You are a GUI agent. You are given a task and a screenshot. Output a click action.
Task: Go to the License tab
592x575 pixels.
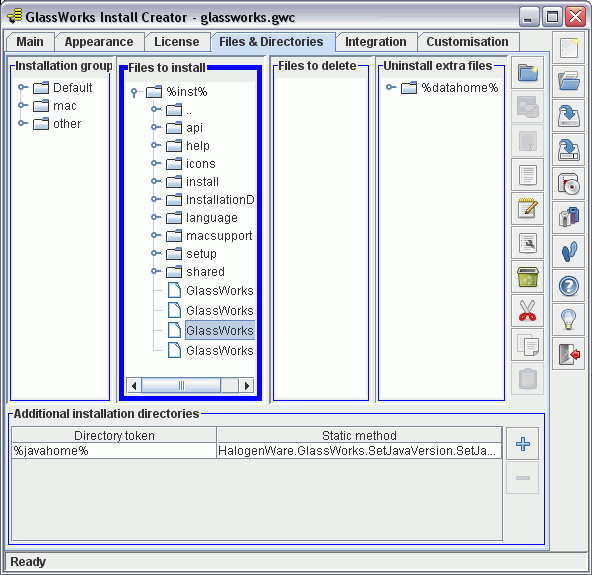pos(177,42)
